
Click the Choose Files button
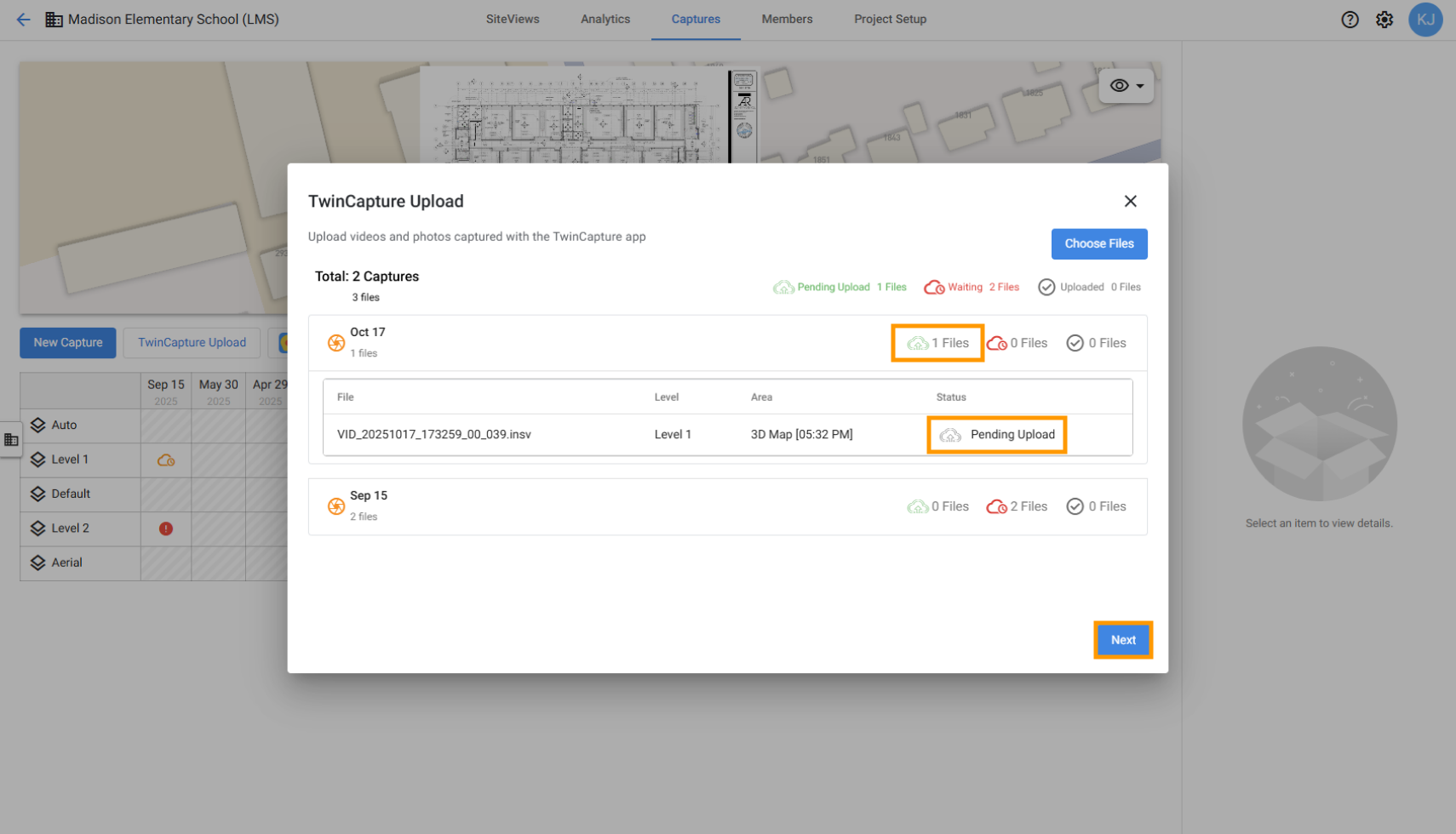[x=1099, y=244]
